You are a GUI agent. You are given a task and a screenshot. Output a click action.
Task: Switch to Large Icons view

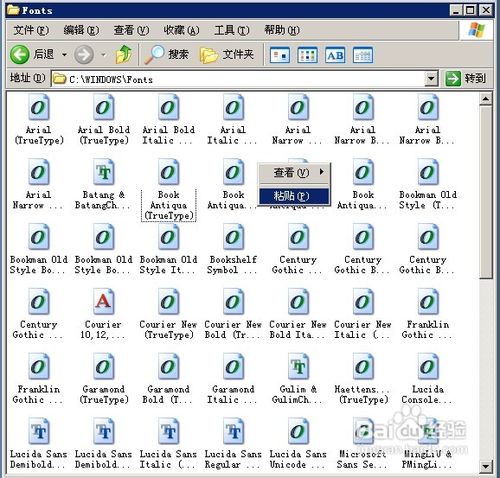click(x=280, y=55)
